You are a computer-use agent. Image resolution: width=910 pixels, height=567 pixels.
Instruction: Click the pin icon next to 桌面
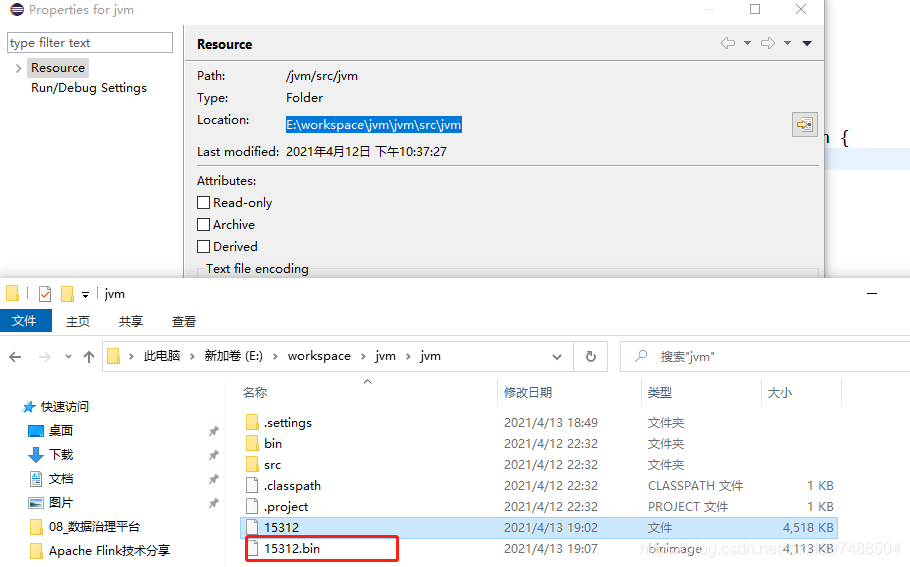214,431
